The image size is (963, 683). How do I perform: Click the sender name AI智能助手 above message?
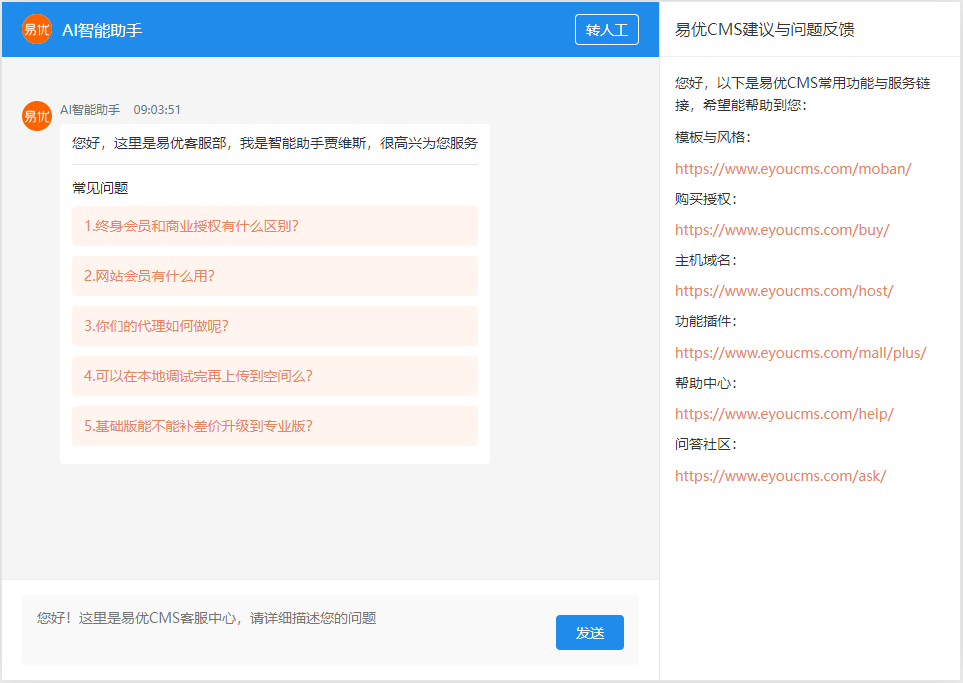(90, 109)
